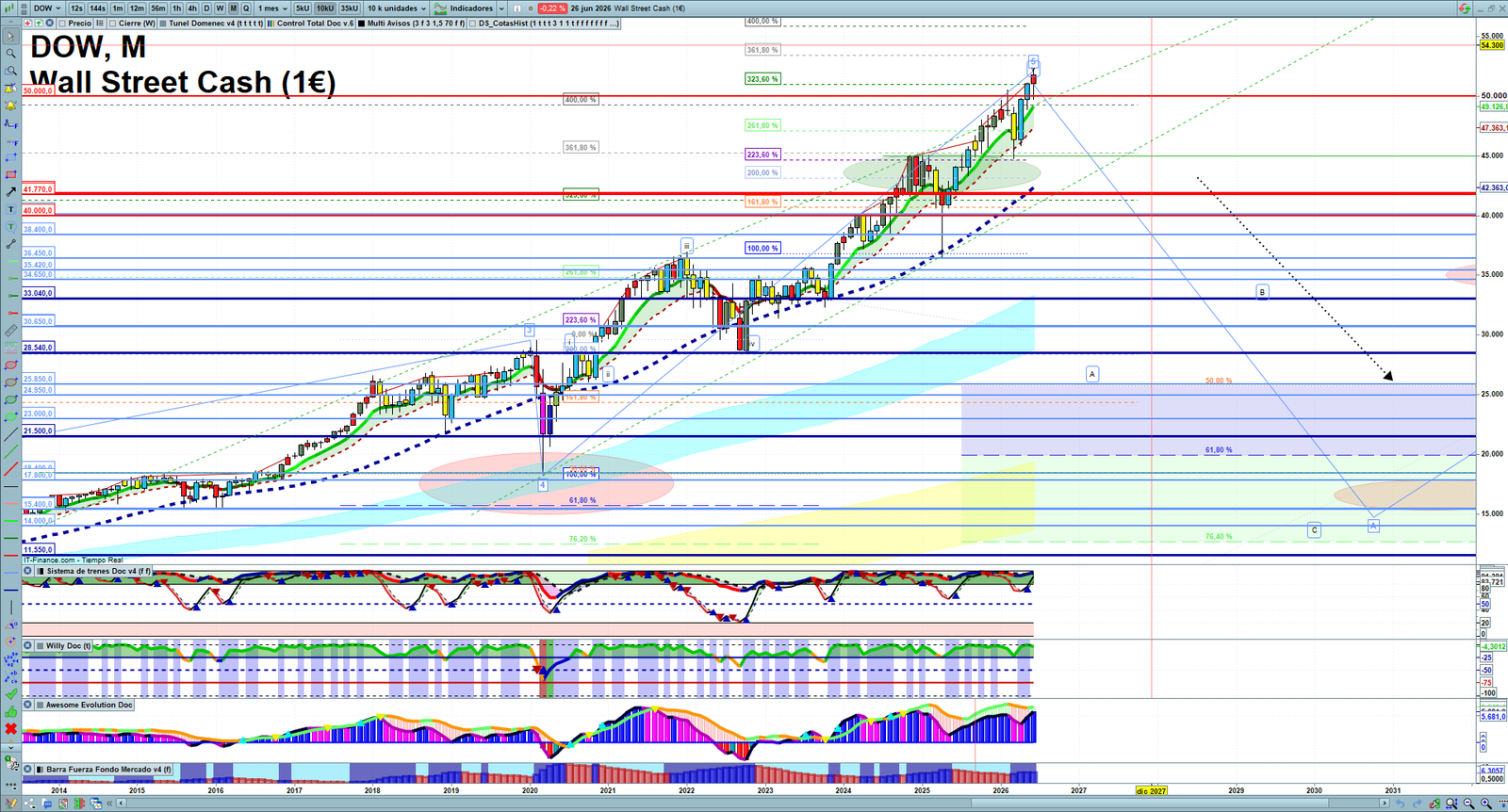Click the 50.000,0 red price level label

click(39, 90)
